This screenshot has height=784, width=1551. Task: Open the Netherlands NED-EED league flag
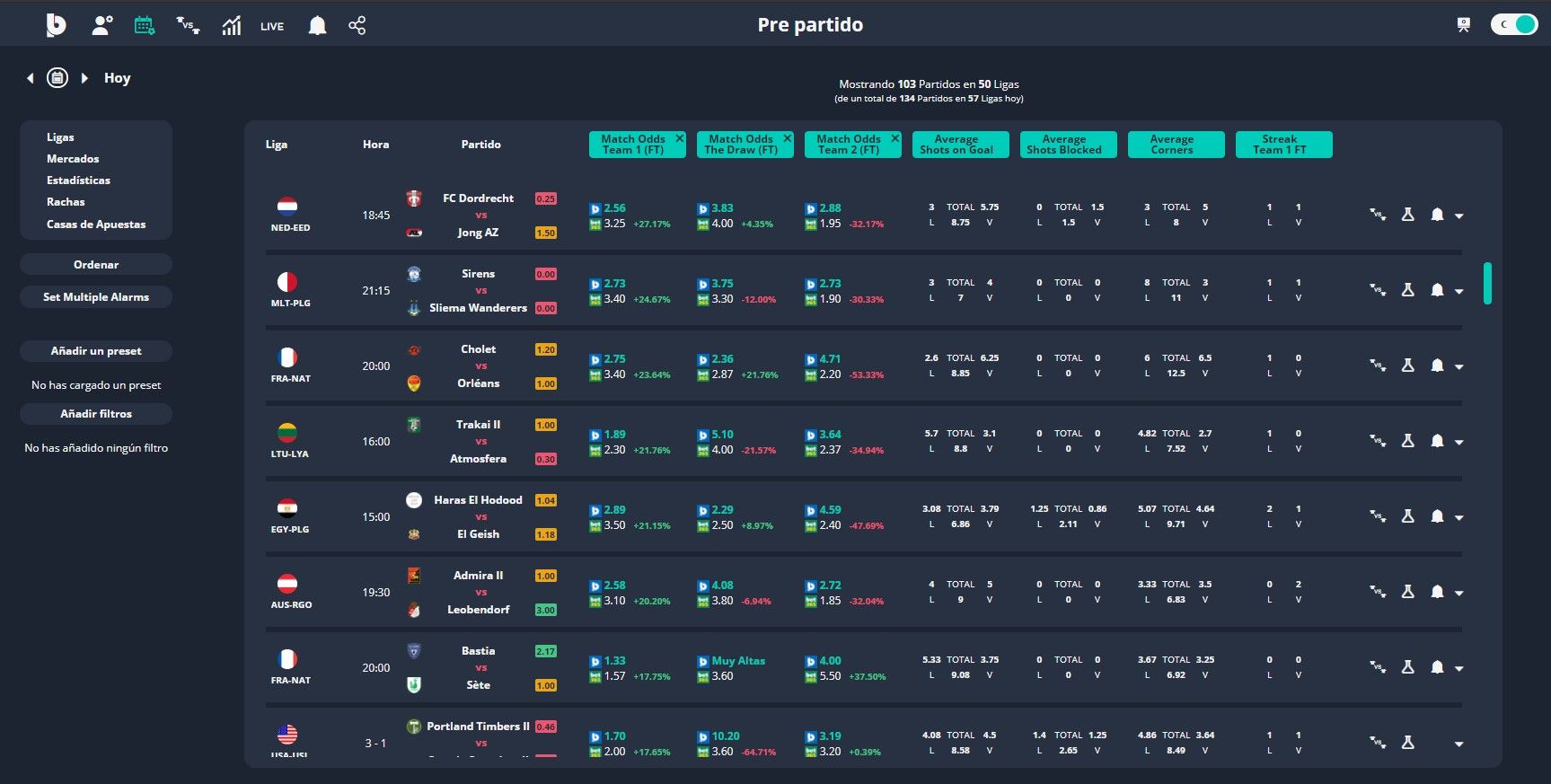point(287,207)
